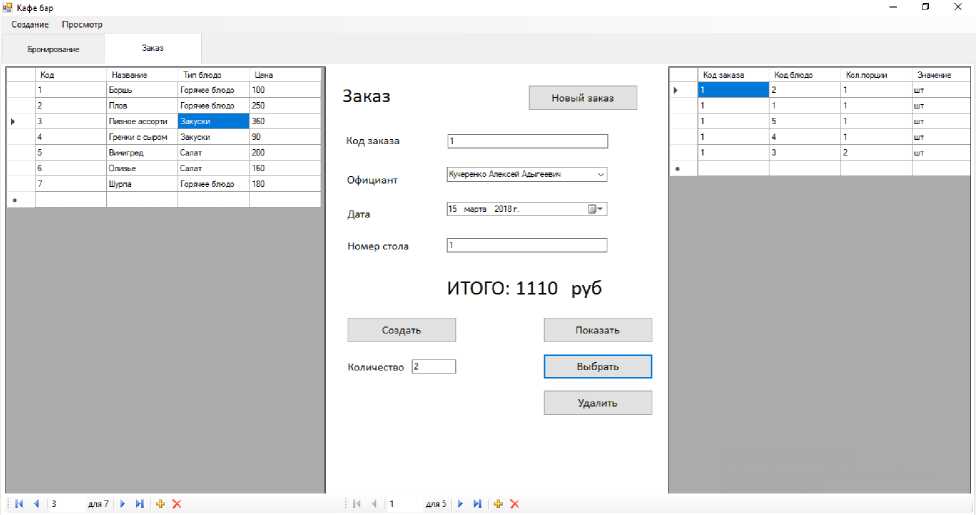
Task: Select the Винегрет cell
Action: coord(142,153)
